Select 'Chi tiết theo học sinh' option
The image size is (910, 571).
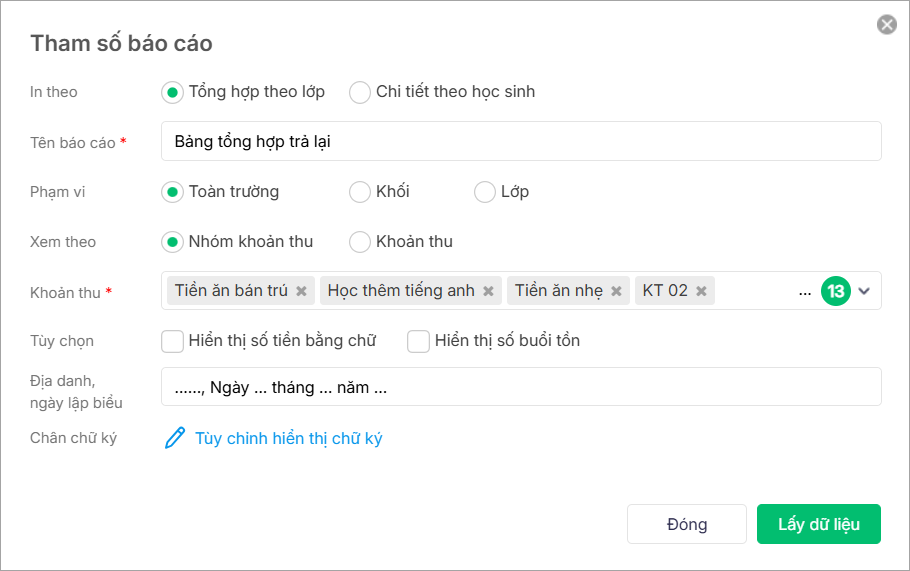(x=360, y=92)
